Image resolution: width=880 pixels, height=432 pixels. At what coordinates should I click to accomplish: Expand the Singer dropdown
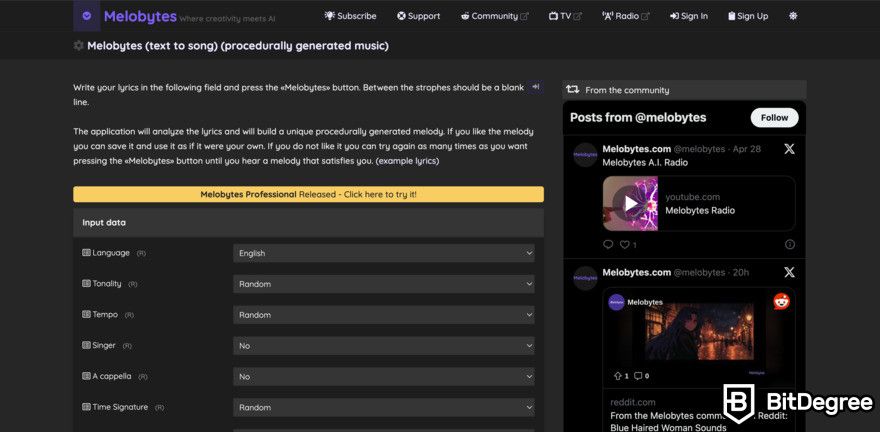point(384,346)
